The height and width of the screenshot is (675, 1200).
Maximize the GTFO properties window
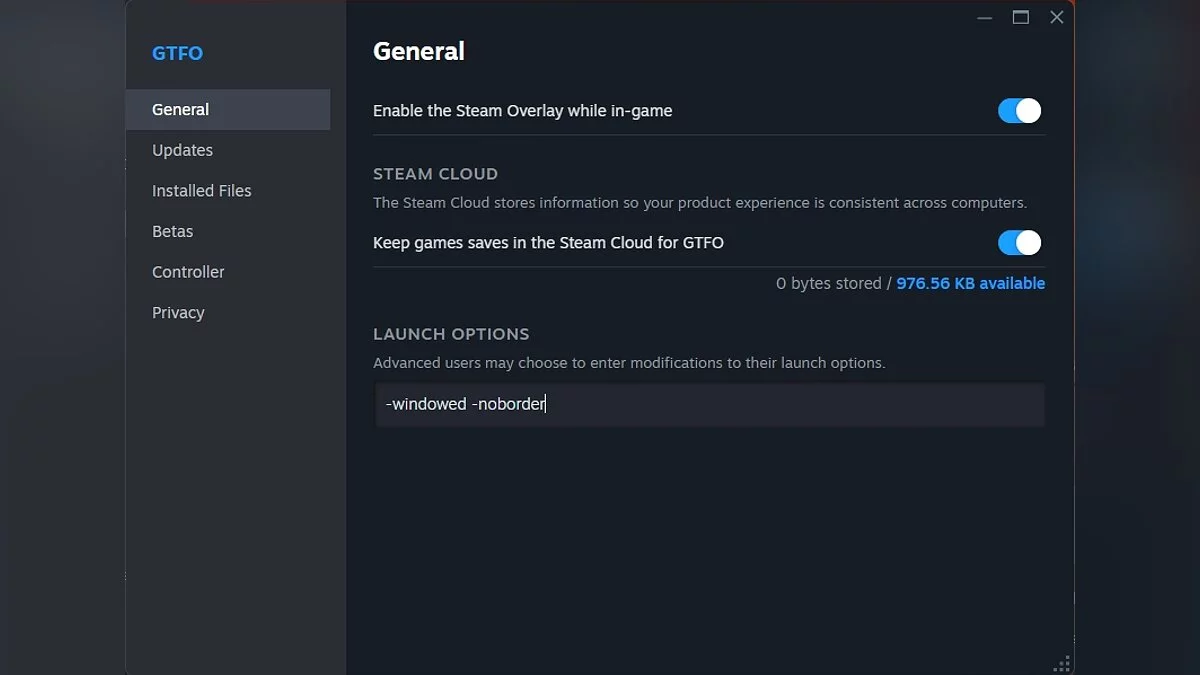[x=1020, y=18]
